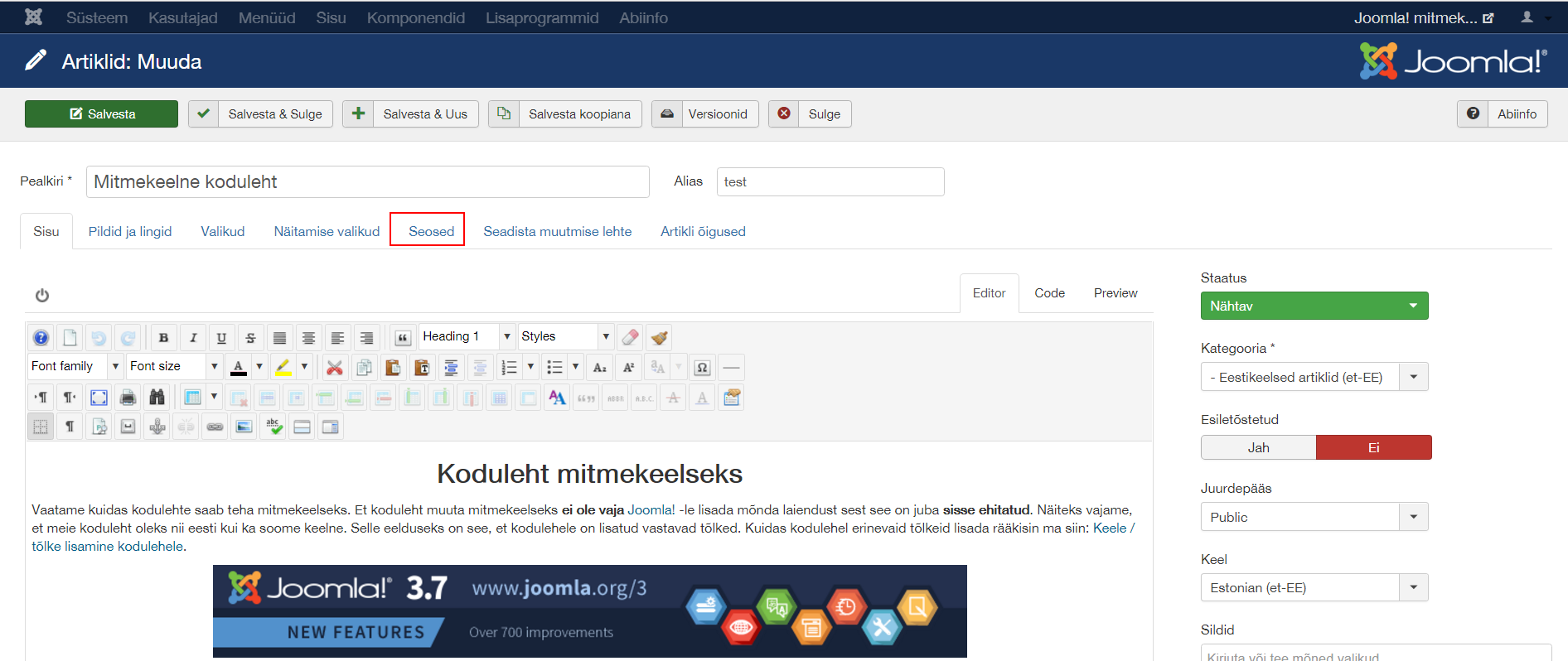Screen dimensions: 1568x661
Task: Click the Sildid tags input field
Action: point(1376,653)
